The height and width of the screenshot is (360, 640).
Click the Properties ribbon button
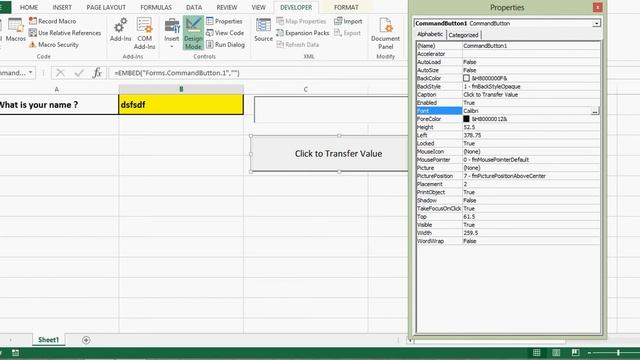[224, 21]
